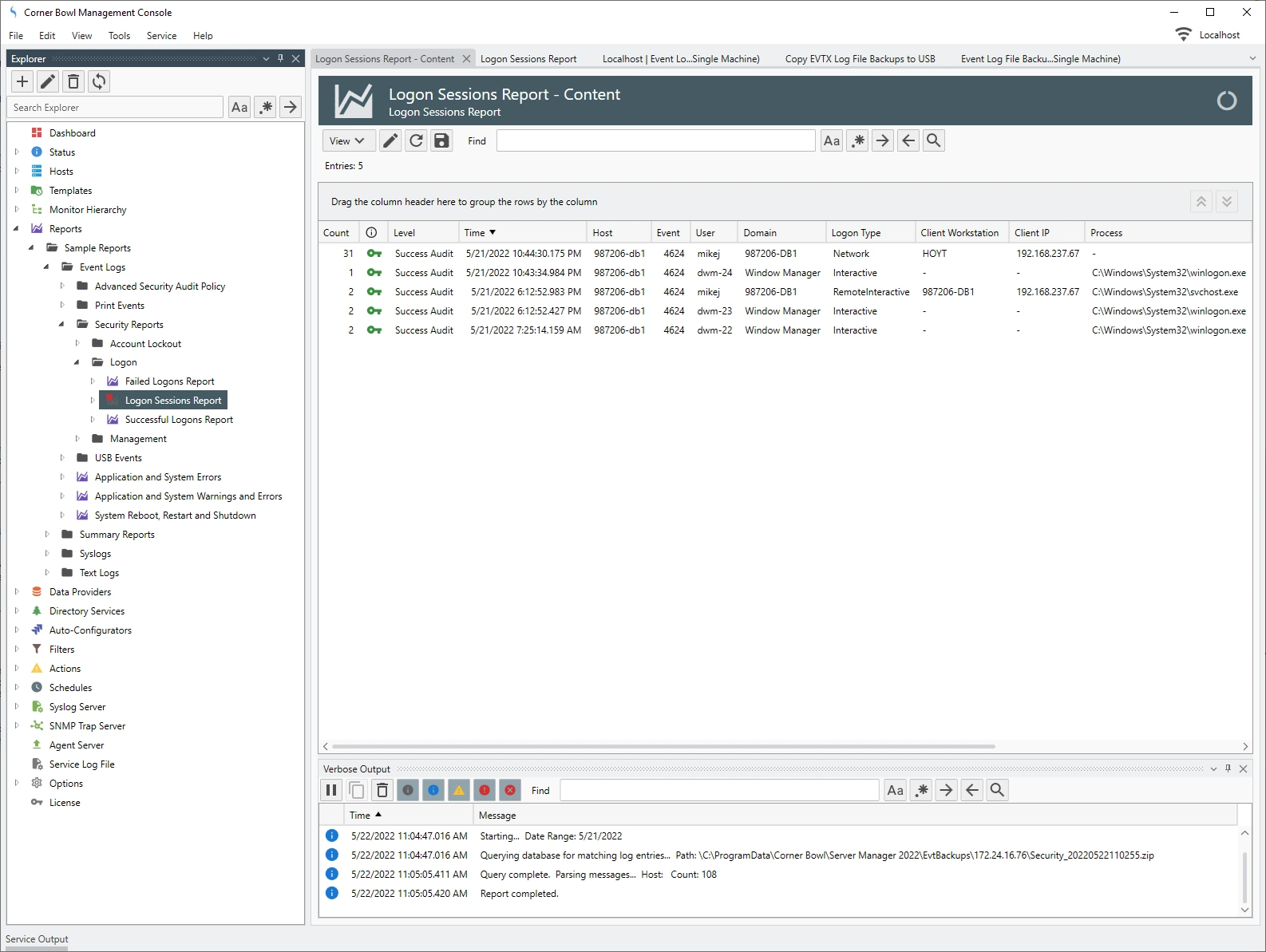This screenshot has width=1266, height=952.
Task: Switch to Copy EVTX Log File Backups to USB tab
Action: click(x=860, y=59)
